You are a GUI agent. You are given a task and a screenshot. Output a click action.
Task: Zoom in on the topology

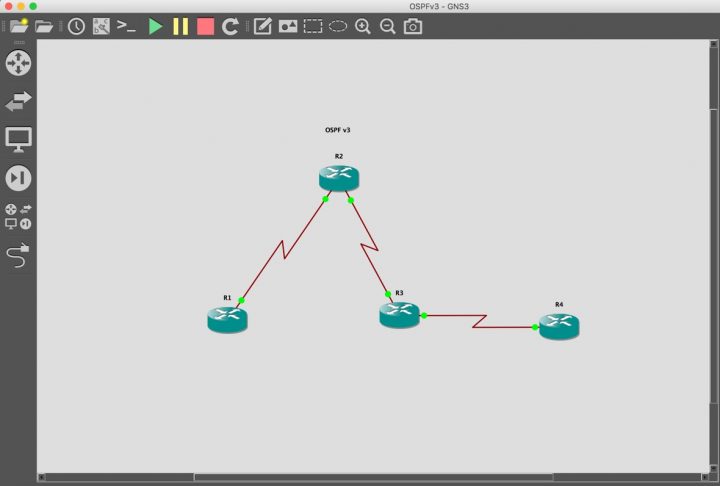click(x=363, y=26)
